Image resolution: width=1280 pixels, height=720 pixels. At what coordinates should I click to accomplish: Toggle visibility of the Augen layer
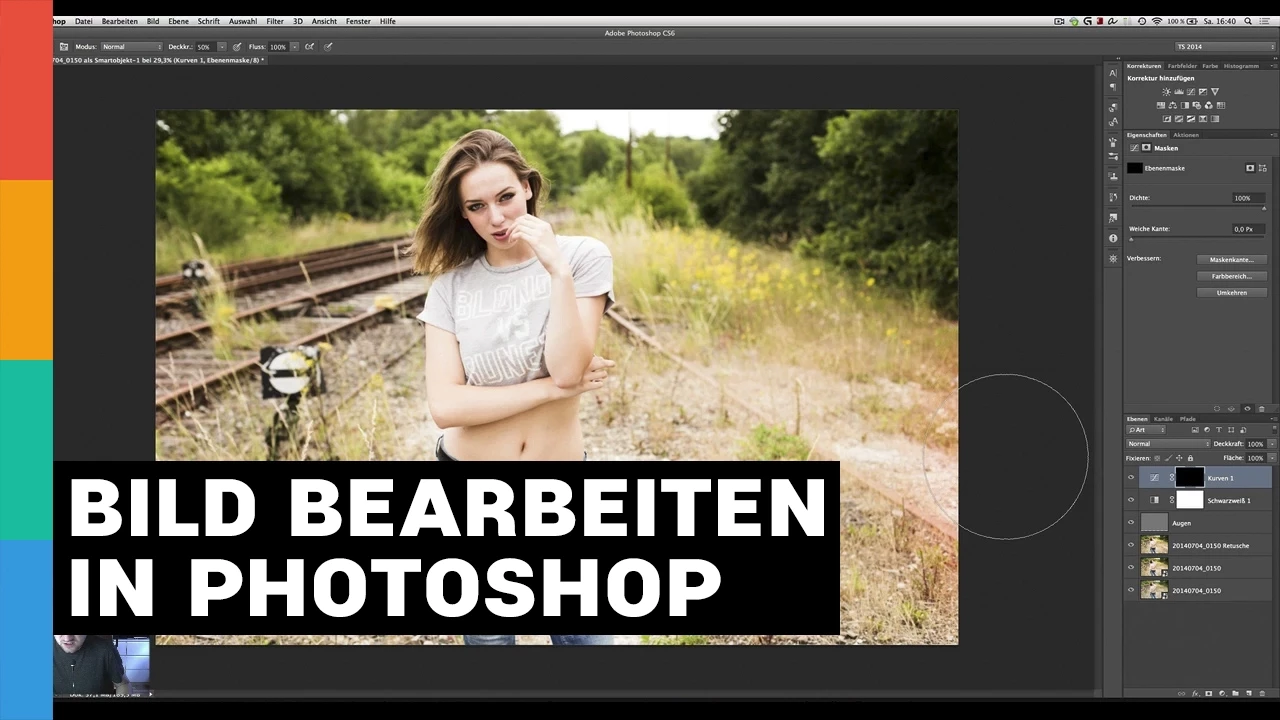click(1131, 523)
